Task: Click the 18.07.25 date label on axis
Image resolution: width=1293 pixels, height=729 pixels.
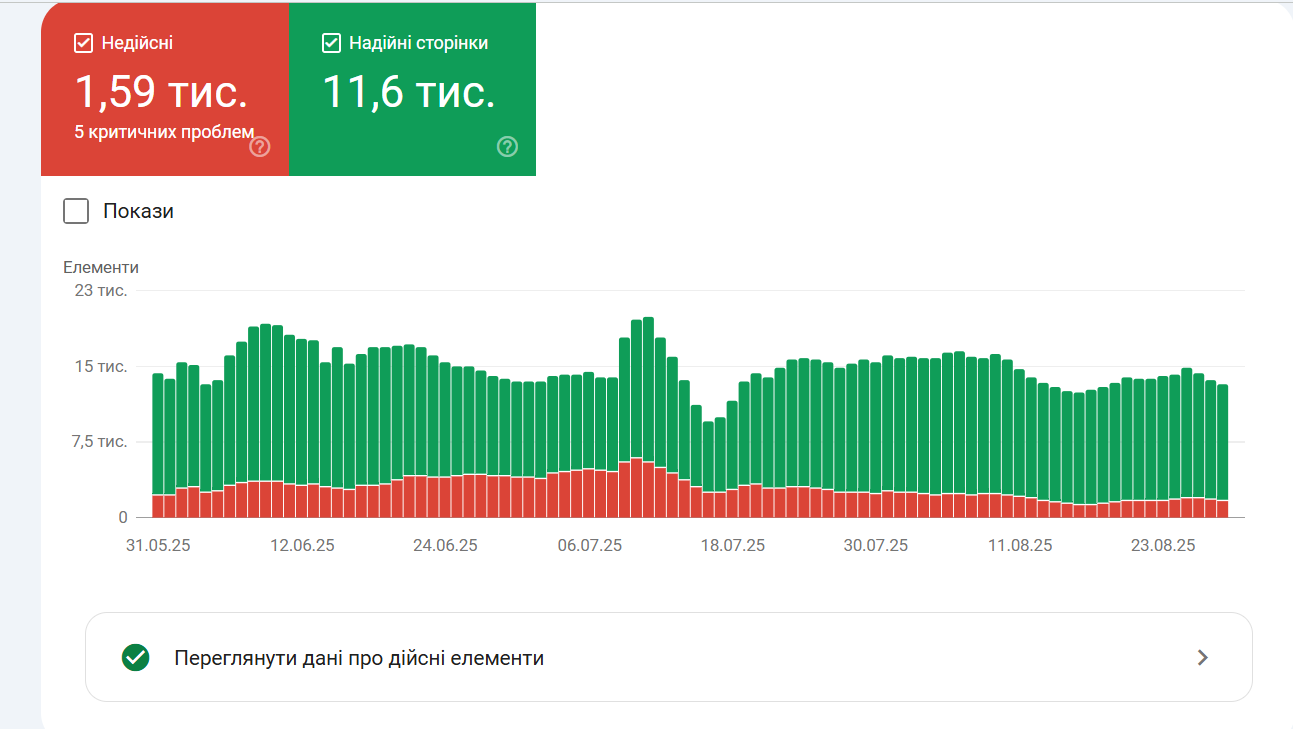Action: [733, 545]
